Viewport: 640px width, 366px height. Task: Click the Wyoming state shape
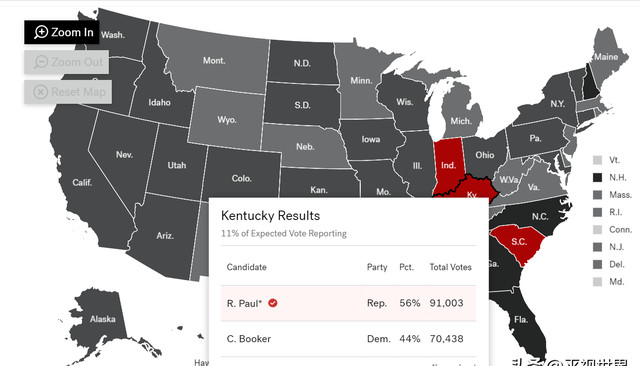tap(227, 118)
